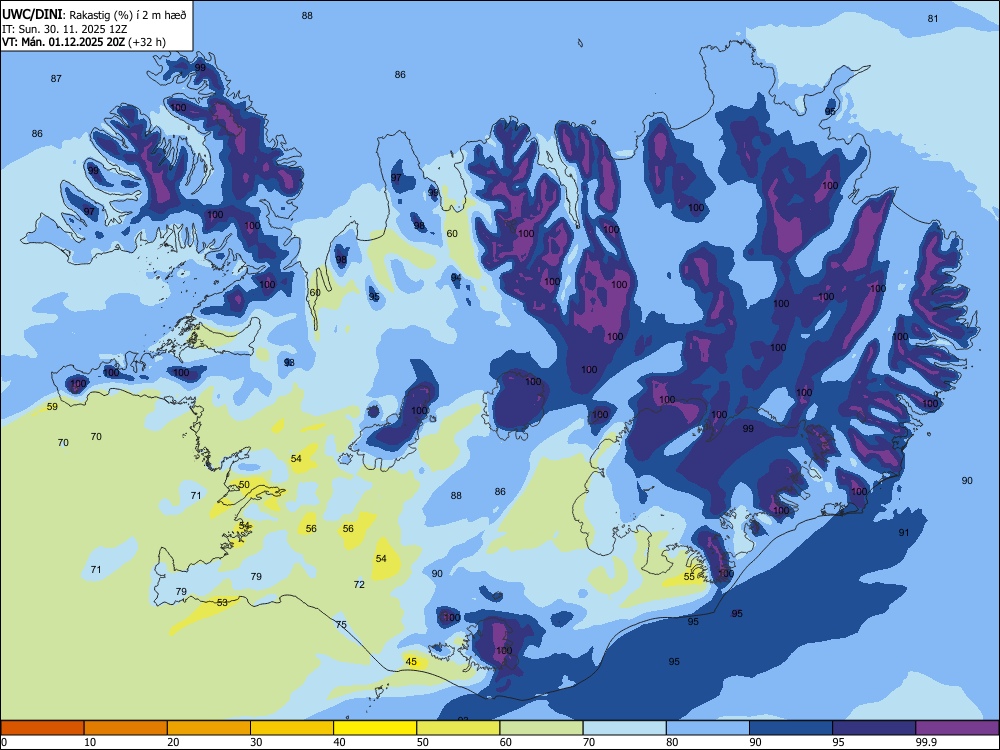
Task: Click the '0' legend tick label
Action: pos(4,742)
